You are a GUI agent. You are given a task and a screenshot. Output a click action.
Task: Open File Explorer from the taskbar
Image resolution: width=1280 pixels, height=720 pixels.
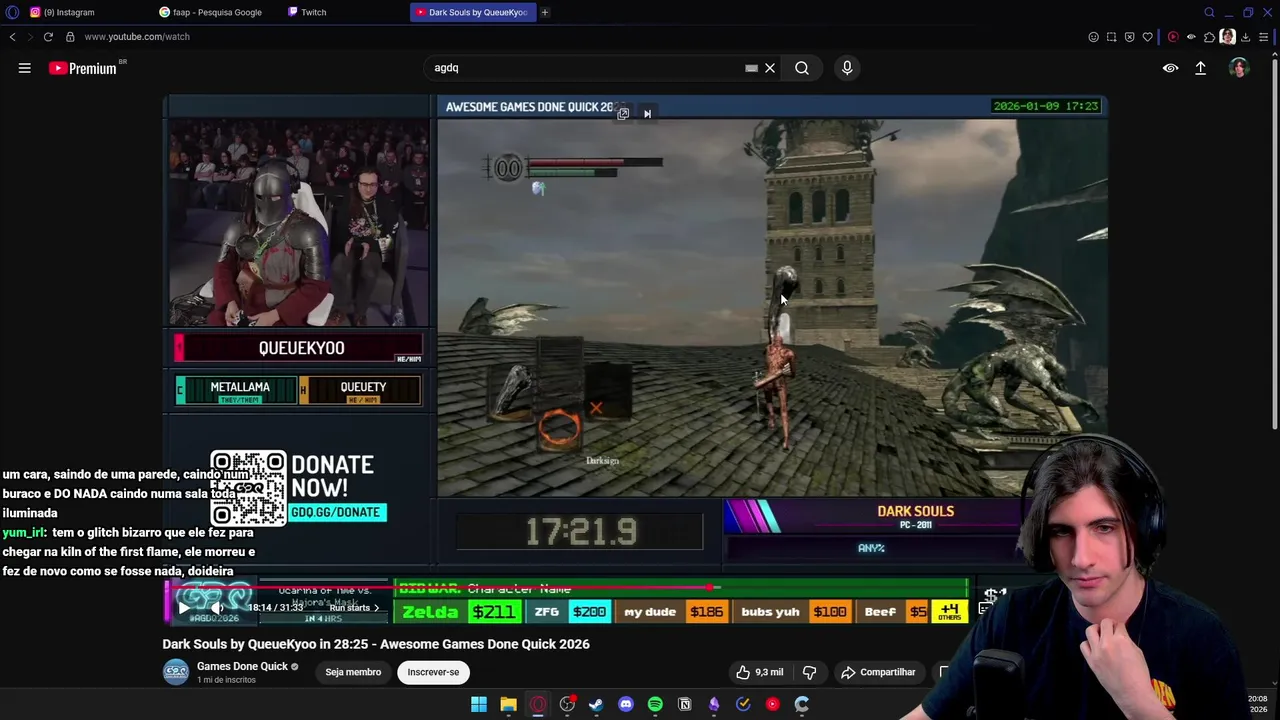pos(508,705)
